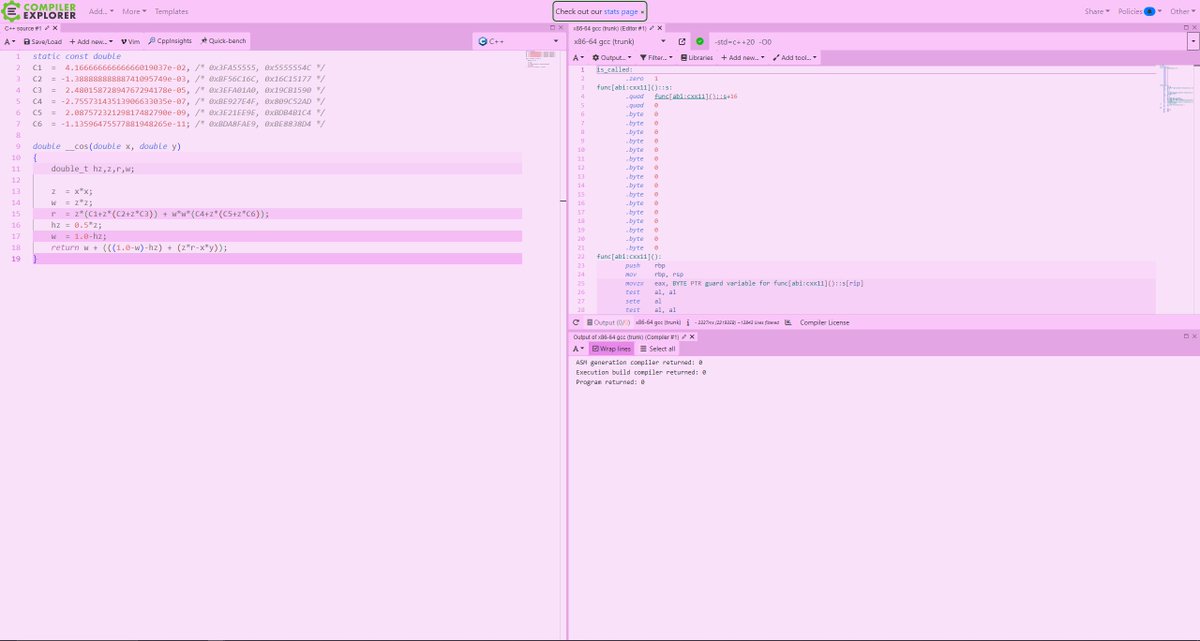This screenshot has height=641, width=1200.
Task: Open the Filter menu in compiler pane
Action: 656,58
